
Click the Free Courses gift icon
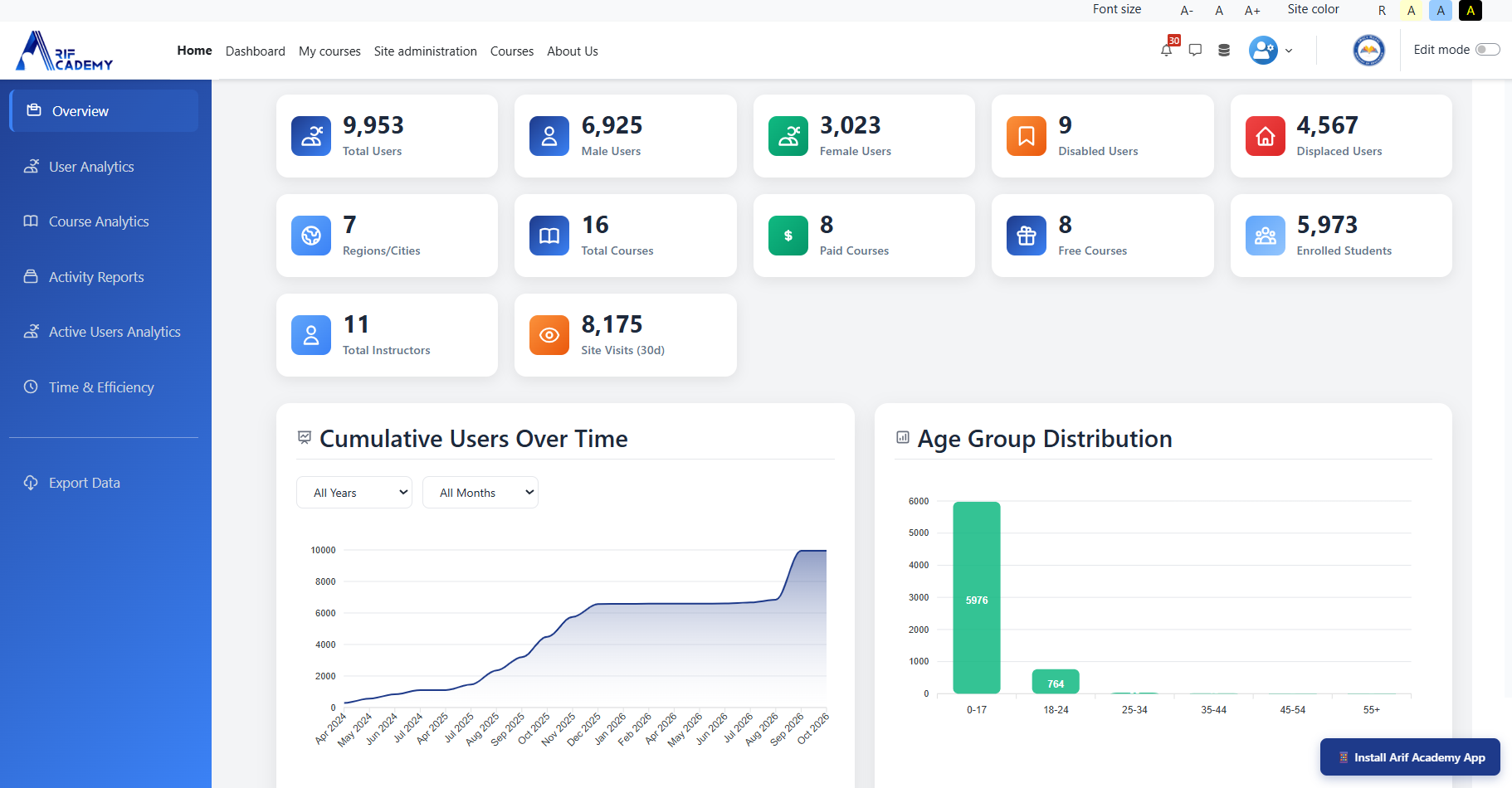pos(1027,236)
